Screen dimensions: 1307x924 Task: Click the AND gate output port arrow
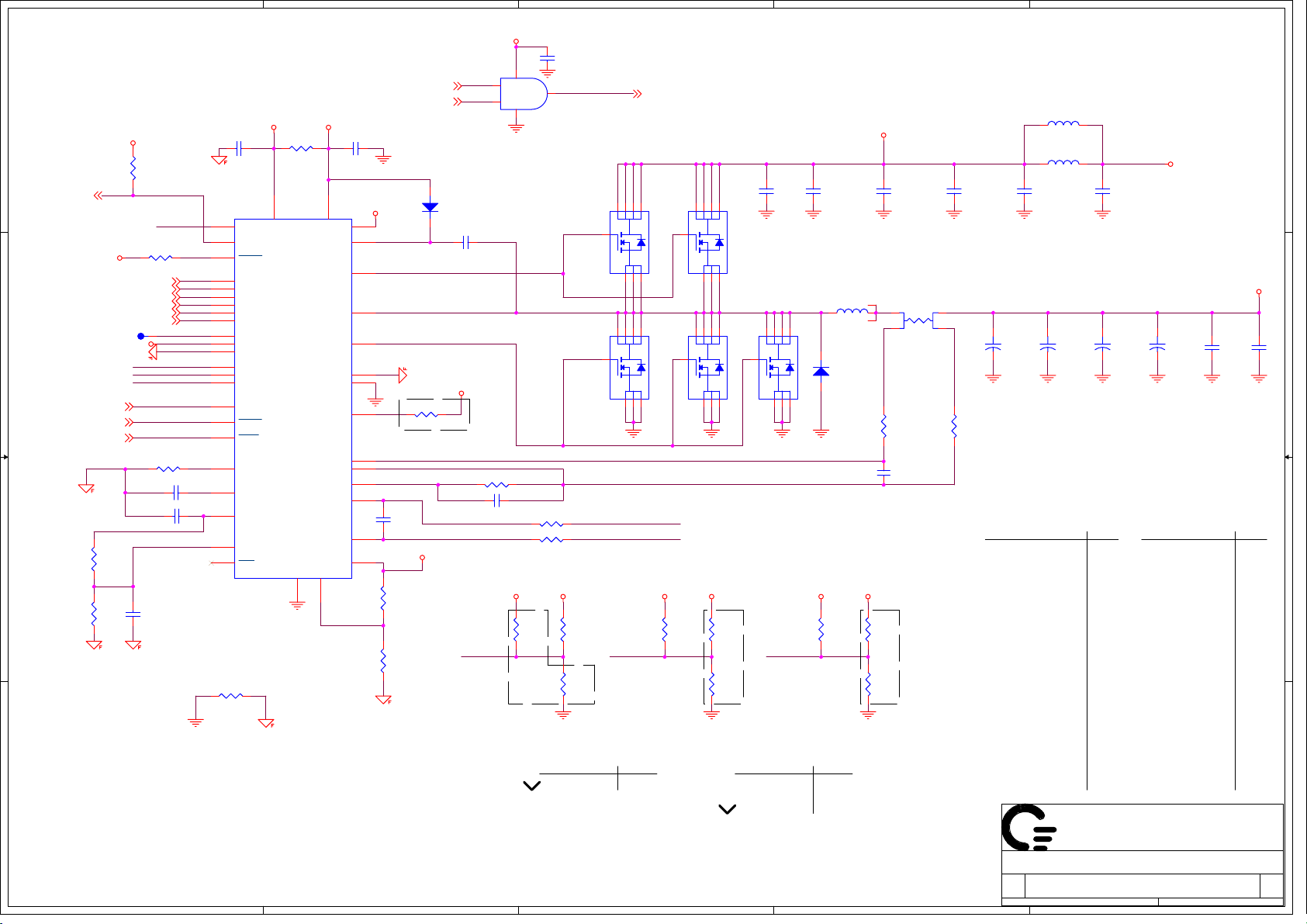point(638,94)
